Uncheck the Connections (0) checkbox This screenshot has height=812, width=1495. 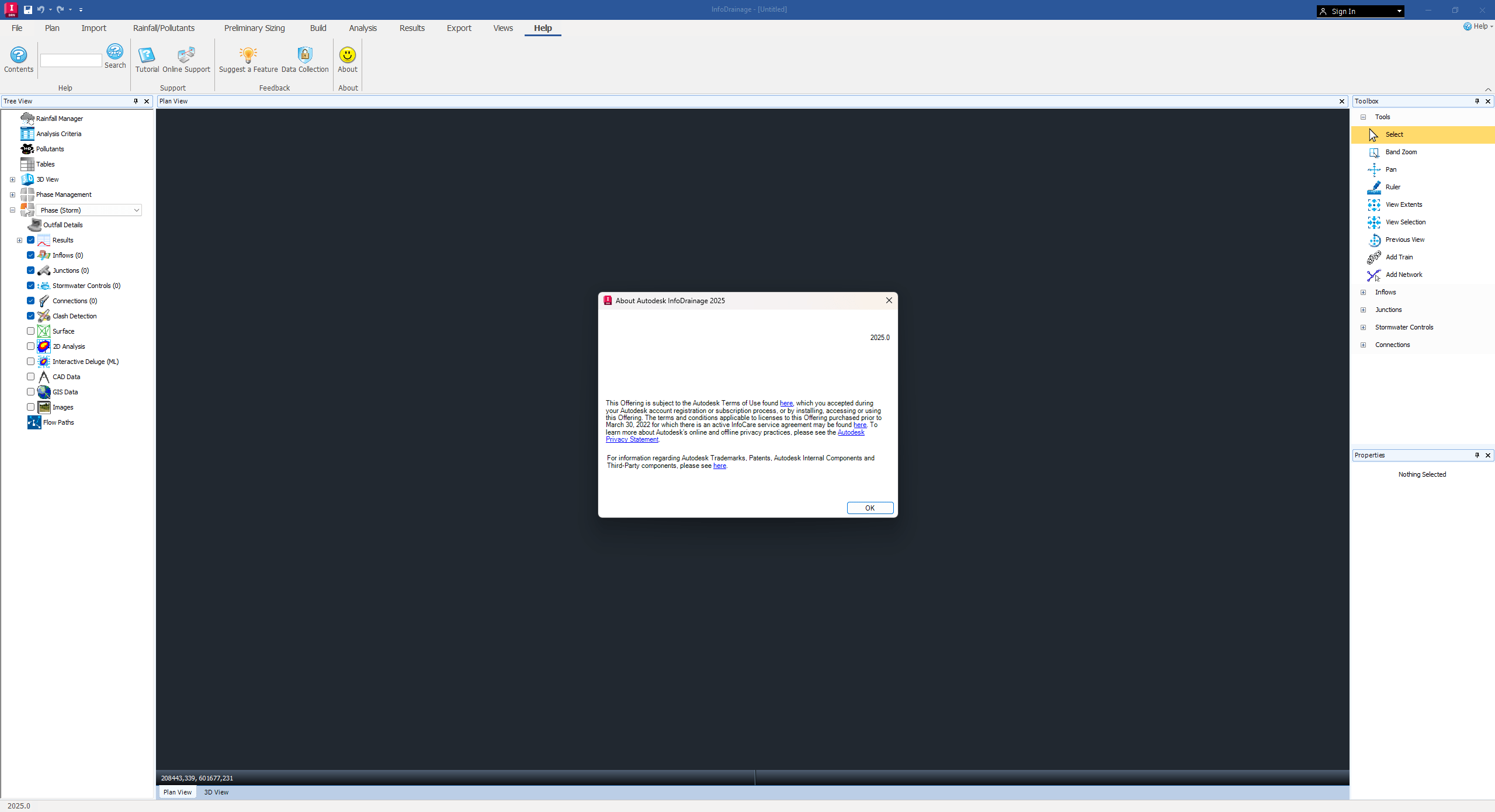[31, 301]
